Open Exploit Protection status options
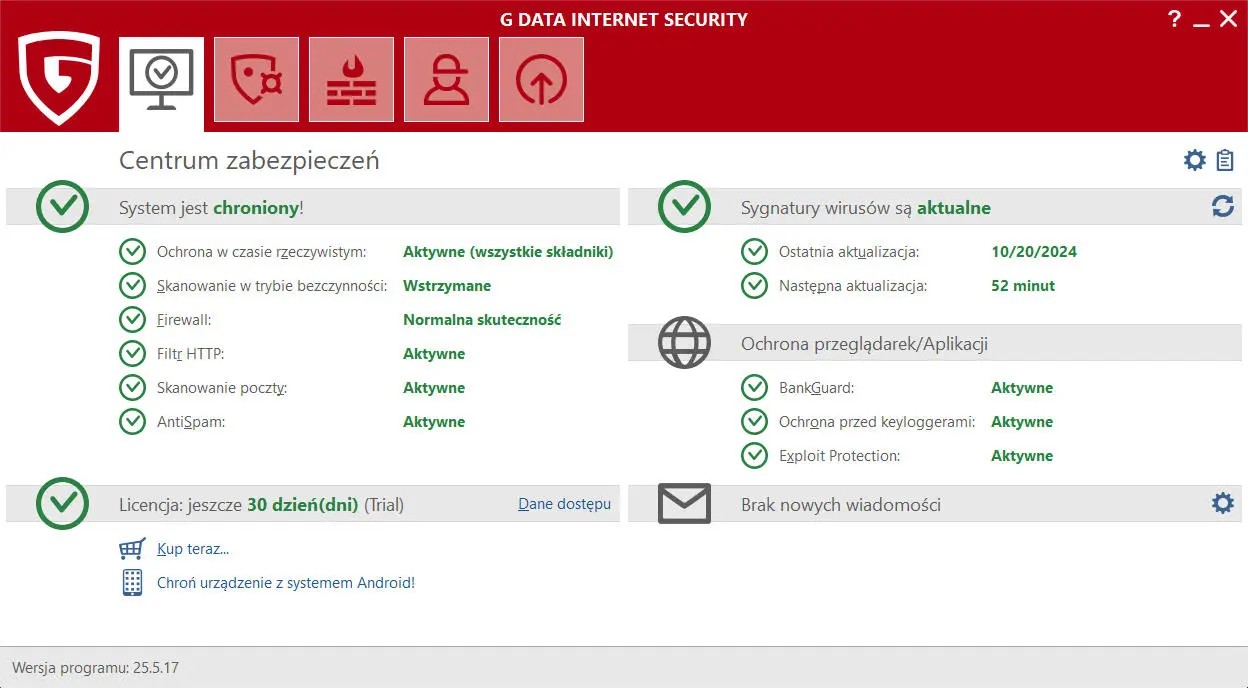Image resolution: width=1248 pixels, height=688 pixels. coord(1022,455)
